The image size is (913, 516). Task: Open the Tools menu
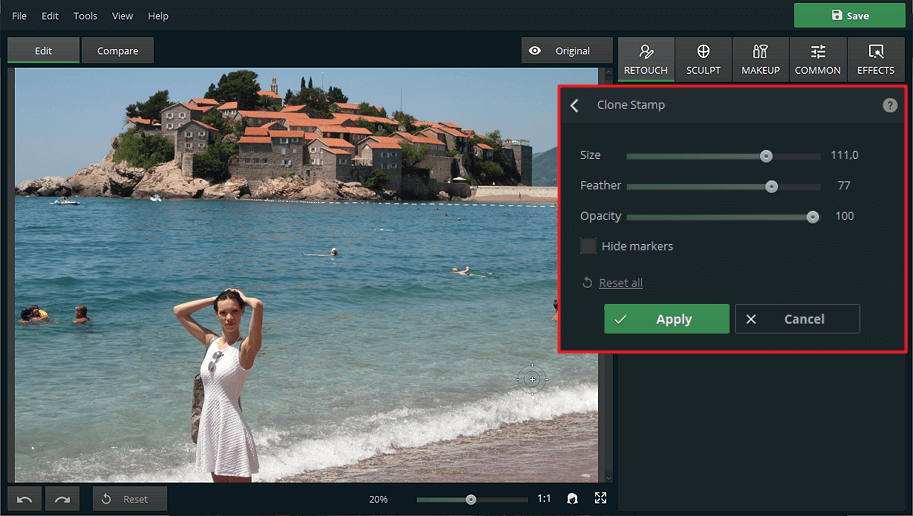[85, 16]
